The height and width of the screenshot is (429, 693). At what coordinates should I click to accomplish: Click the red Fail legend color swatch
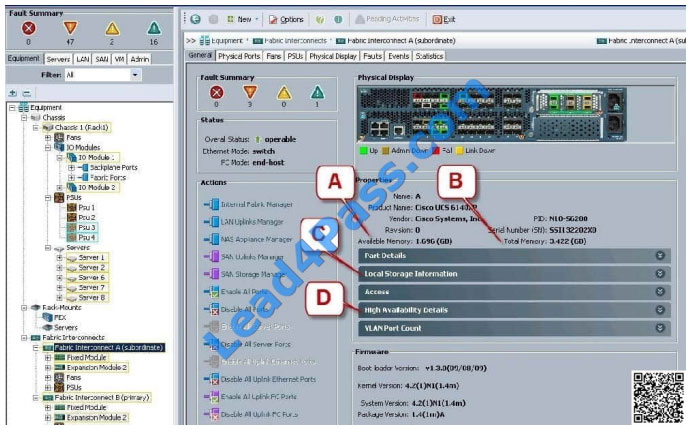[436, 151]
